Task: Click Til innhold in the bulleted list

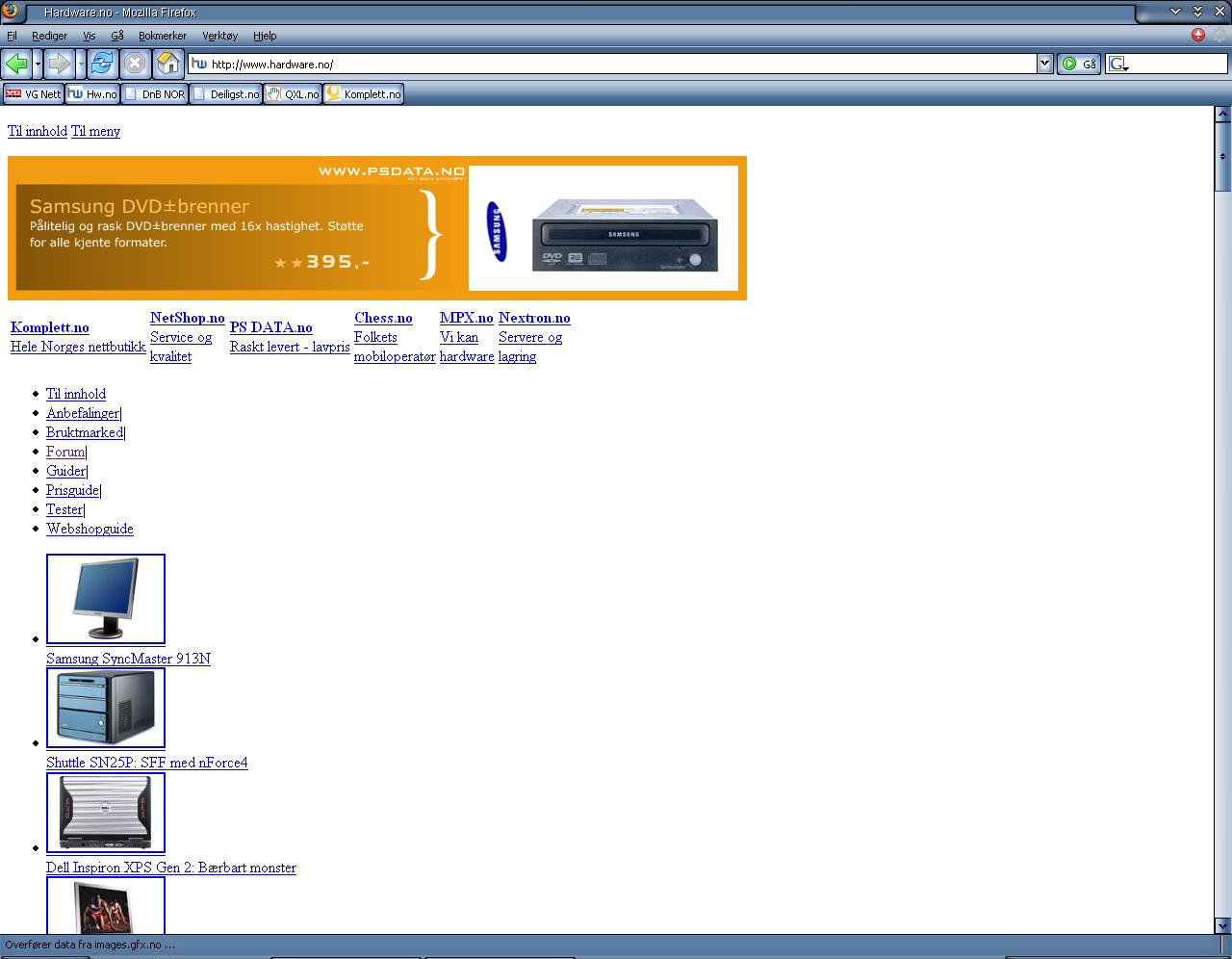Action: coord(76,394)
